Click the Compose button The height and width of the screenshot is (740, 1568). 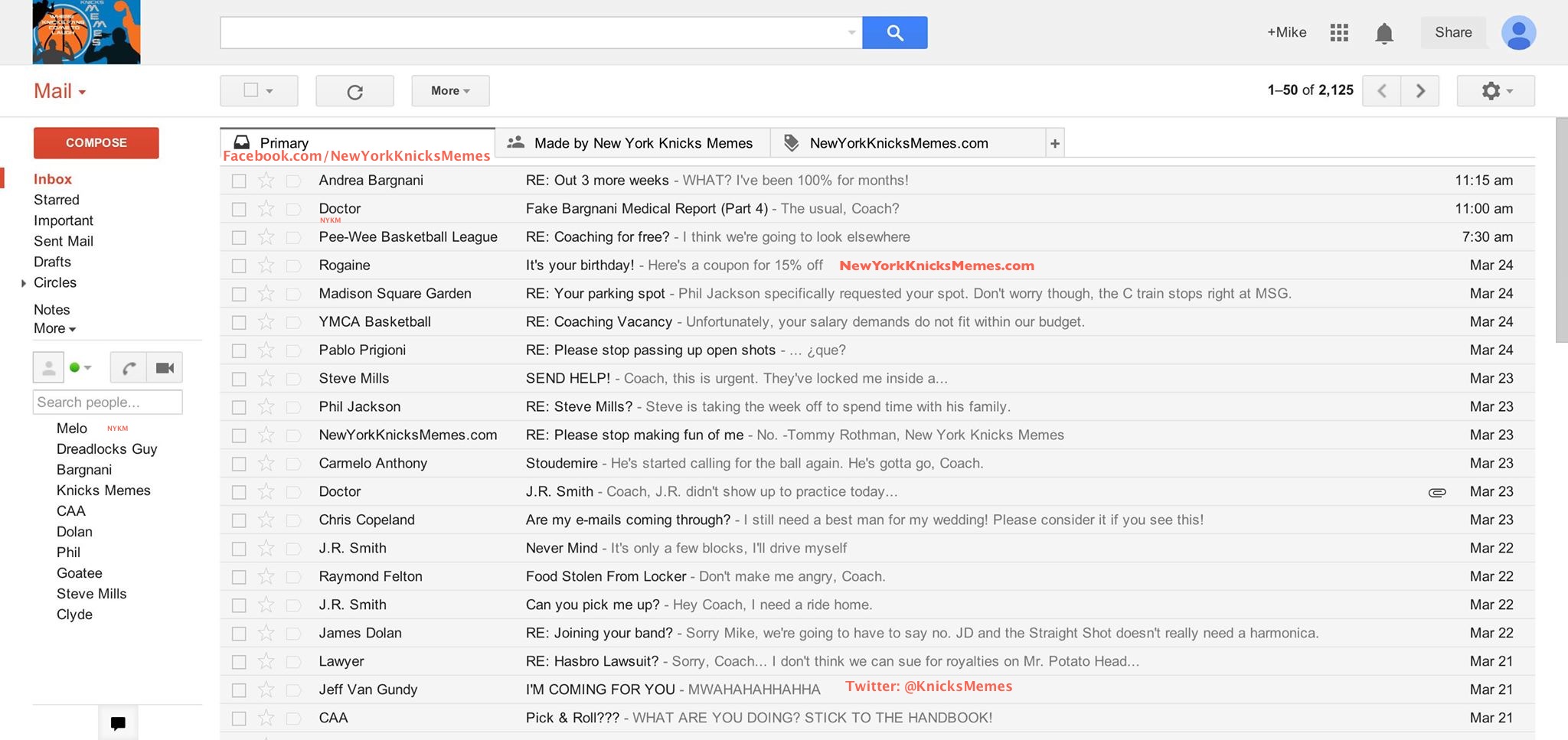96,143
